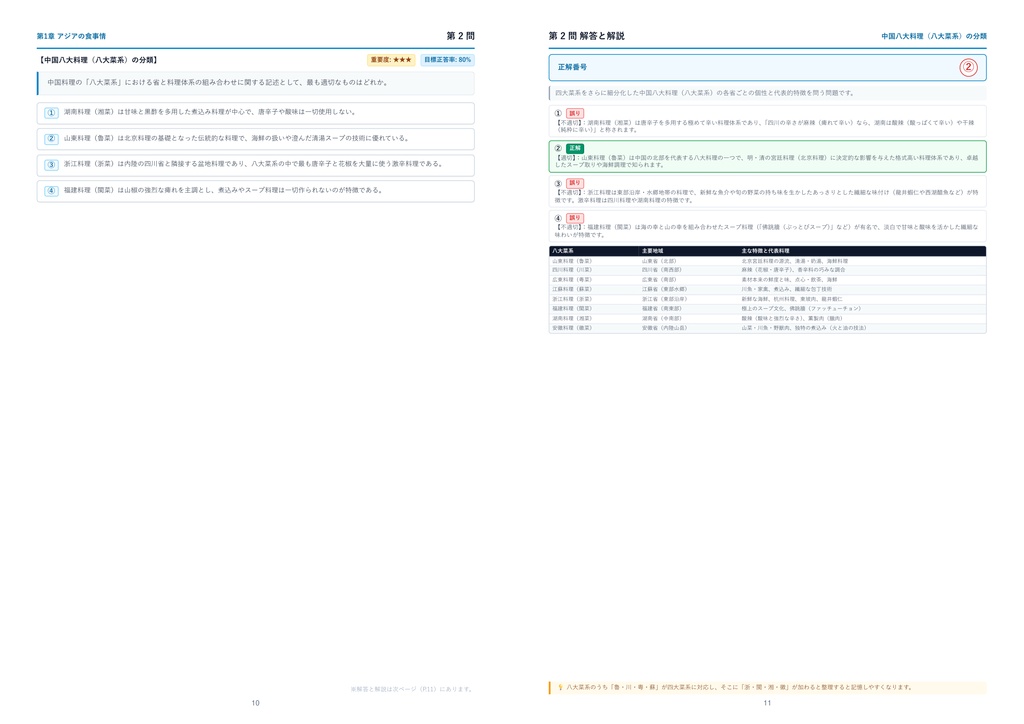Select answer option ④ about 福建料理

click(255, 191)
